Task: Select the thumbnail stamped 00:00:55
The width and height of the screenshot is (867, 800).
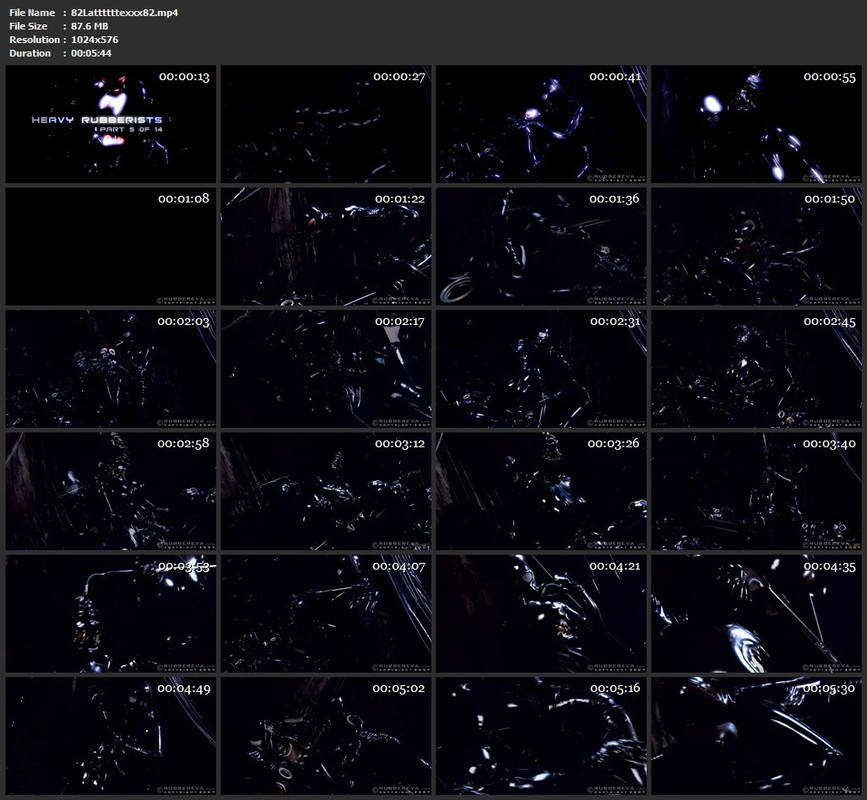Action: click(x=756, y=124)
